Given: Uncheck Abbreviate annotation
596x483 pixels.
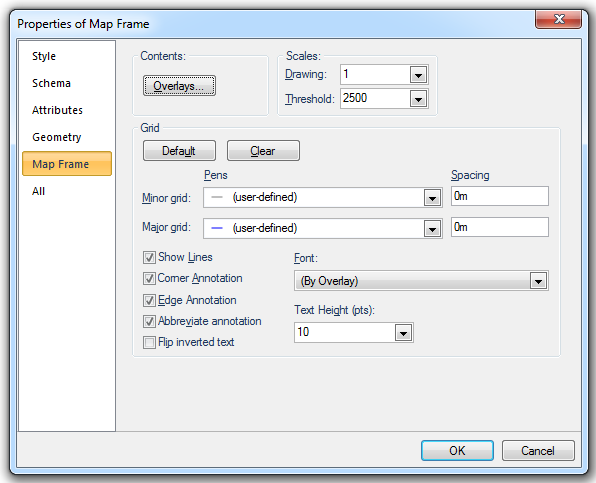Looking at the screenshot, I should (x=149, y=321).
